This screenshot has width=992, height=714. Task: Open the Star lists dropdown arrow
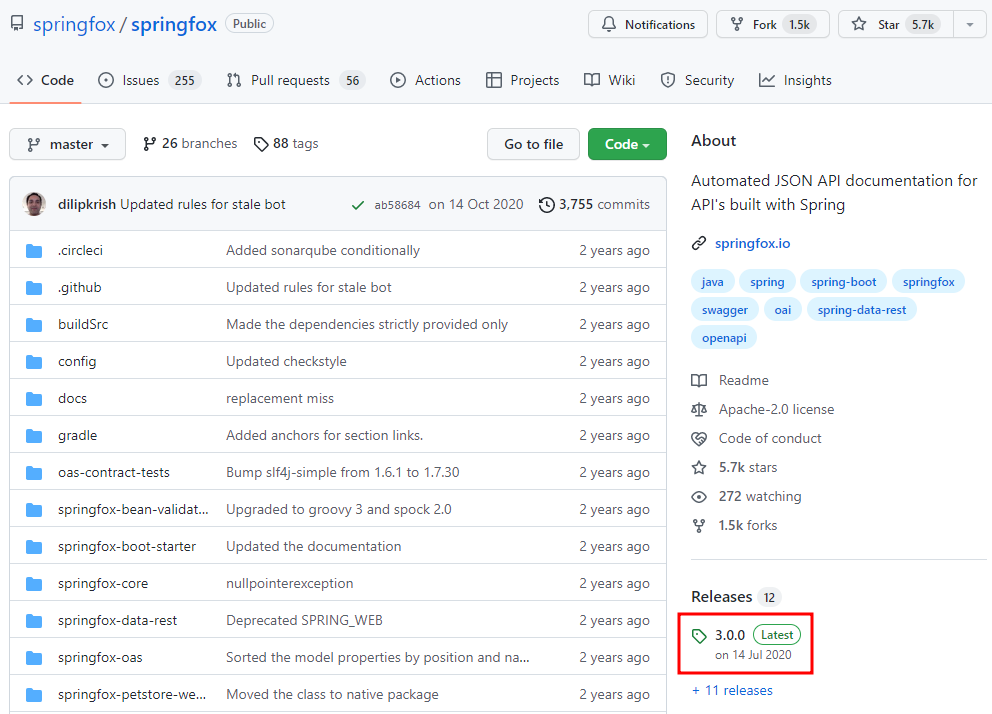(970, 25)
